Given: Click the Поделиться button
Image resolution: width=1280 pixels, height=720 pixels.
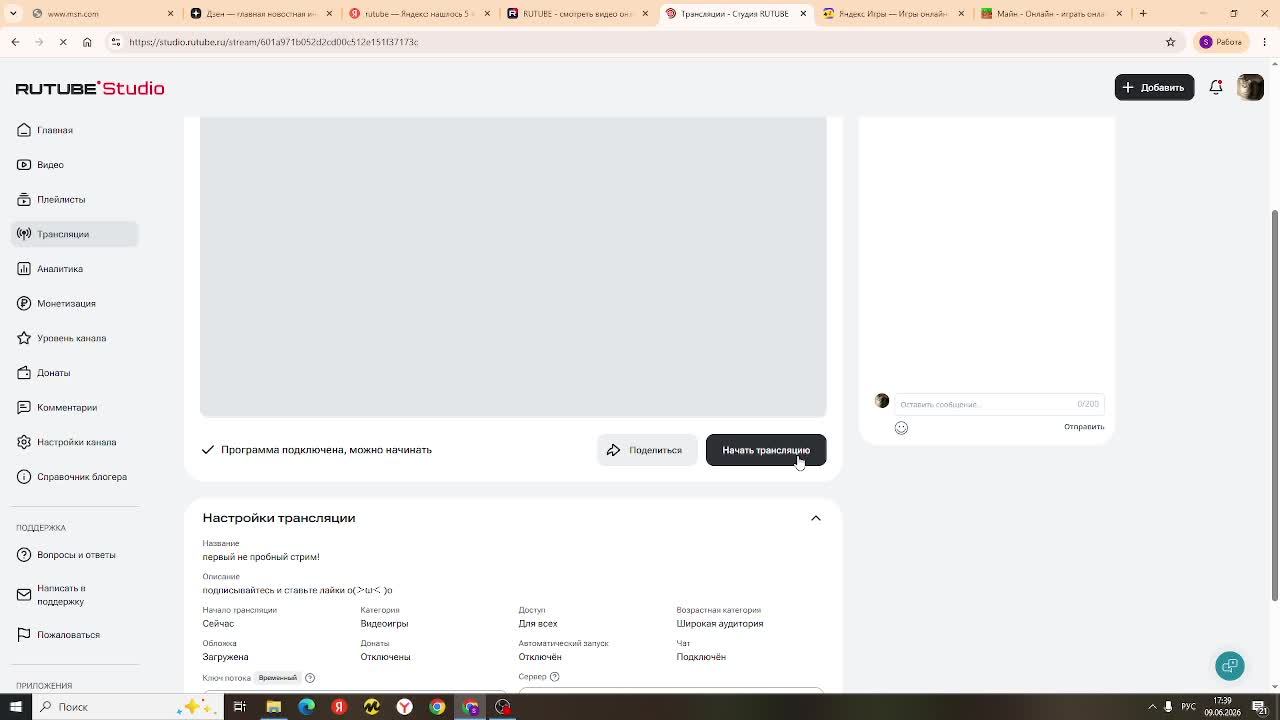Looking at the screenshot, I should tap(647, 450).
